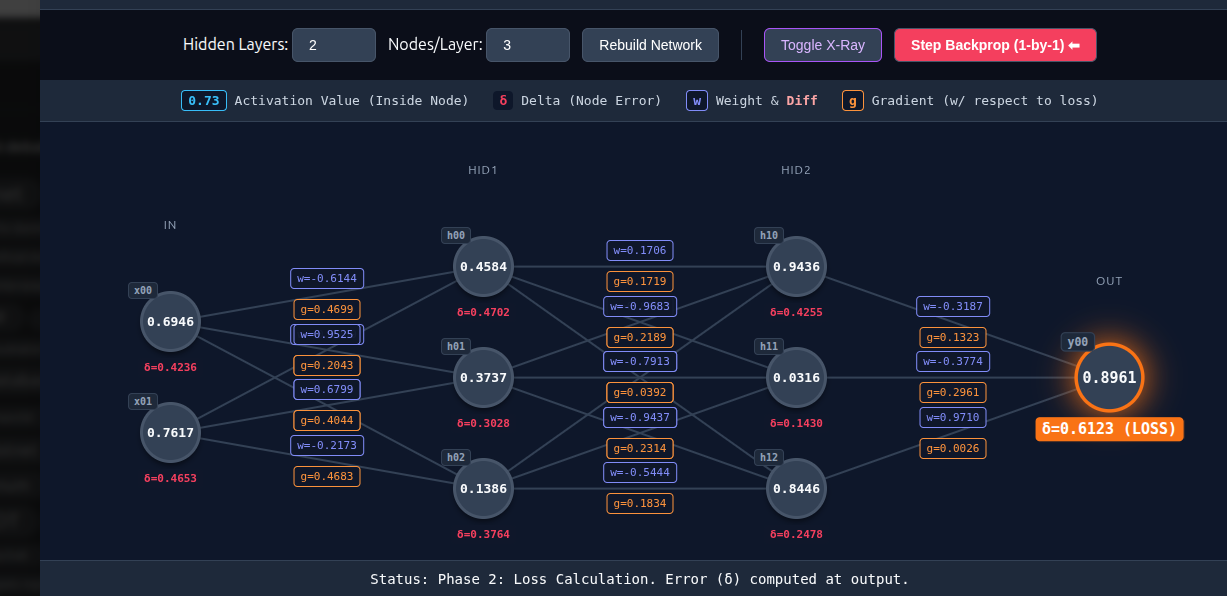Click delta value δ=0.4236 under x00
Screen dimensions: 1227x596
pyautogui.click(x=170, y=367)
